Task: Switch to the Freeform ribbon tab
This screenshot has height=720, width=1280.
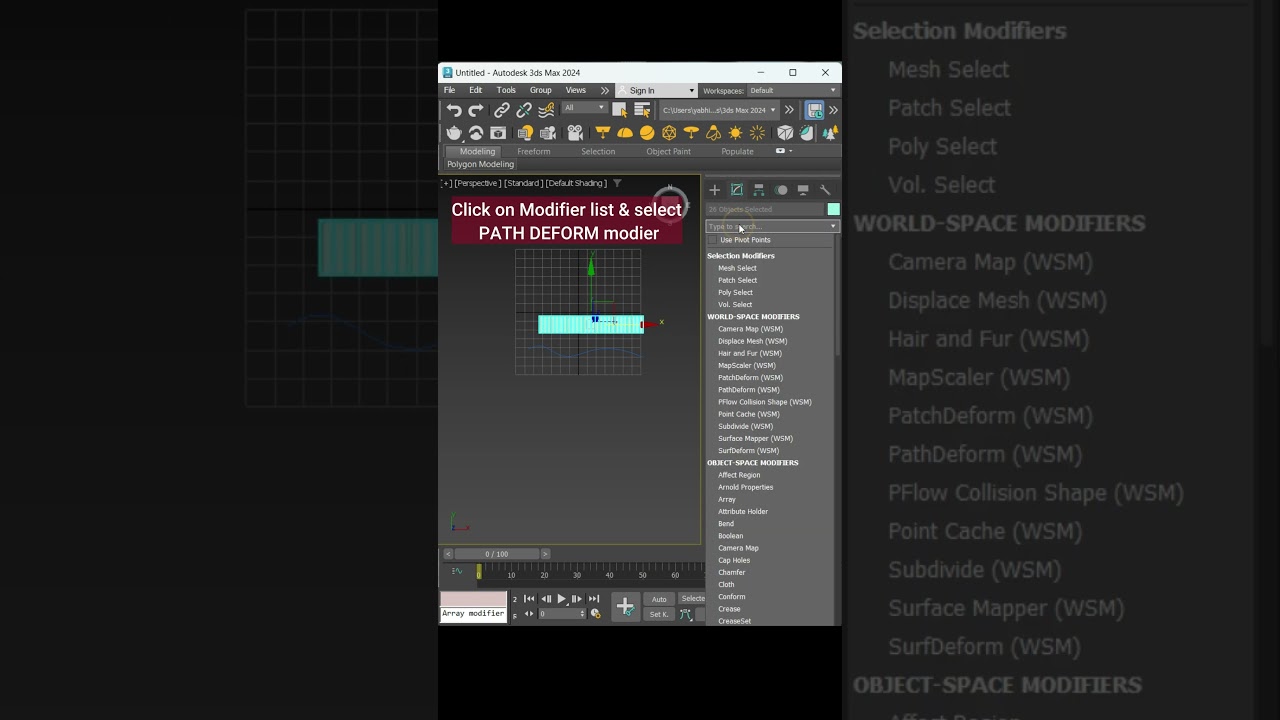Action: [534, 152]
